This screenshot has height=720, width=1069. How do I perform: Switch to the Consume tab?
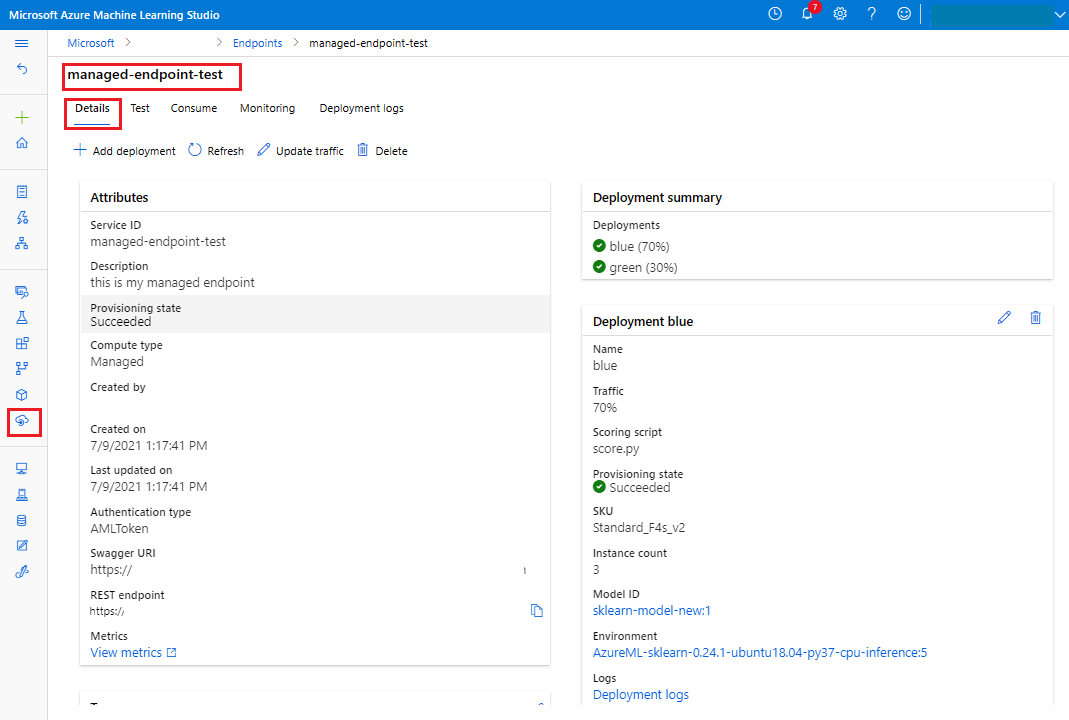coord(193,108)
